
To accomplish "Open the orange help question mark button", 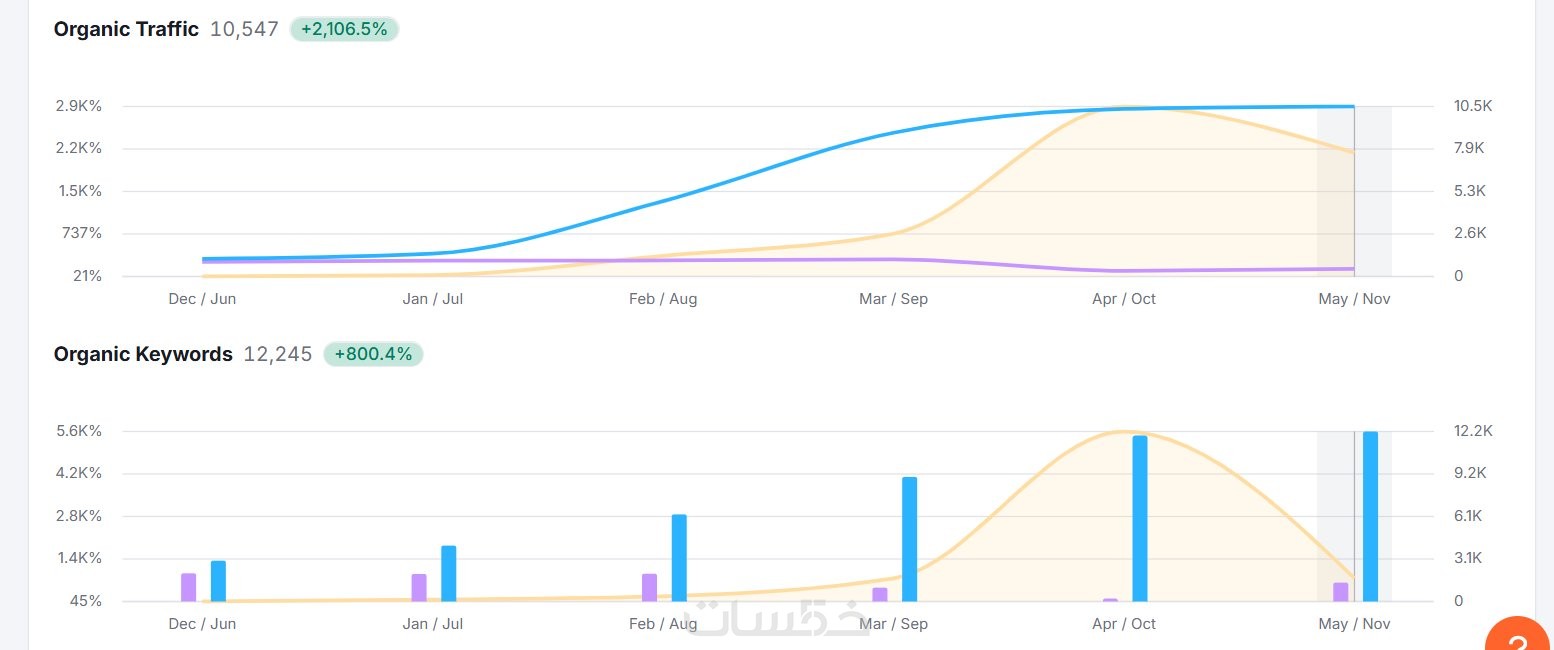I will coord(1520,638).
